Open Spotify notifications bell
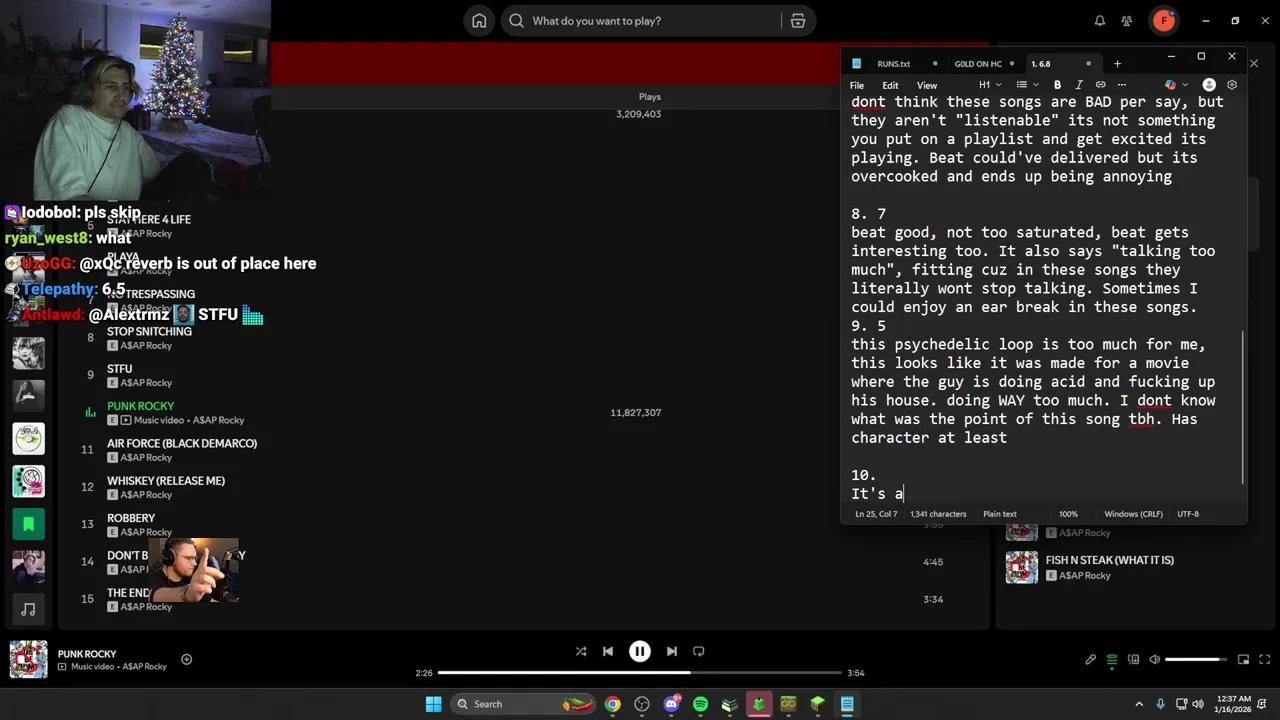The height and width of the screenshot is (720, 1280). click(x=1100, y=21)
